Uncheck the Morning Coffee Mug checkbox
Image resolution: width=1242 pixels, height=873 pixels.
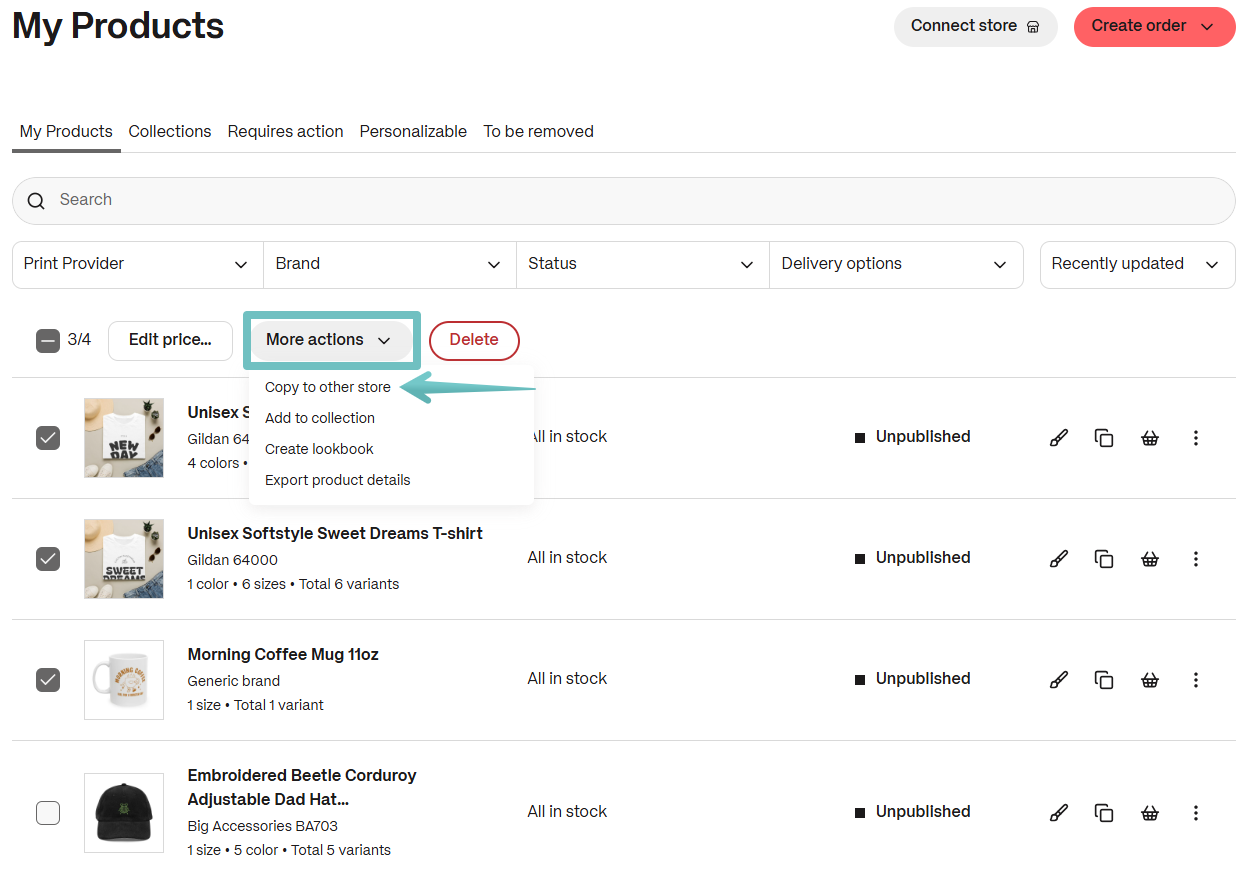pos(48,680)
